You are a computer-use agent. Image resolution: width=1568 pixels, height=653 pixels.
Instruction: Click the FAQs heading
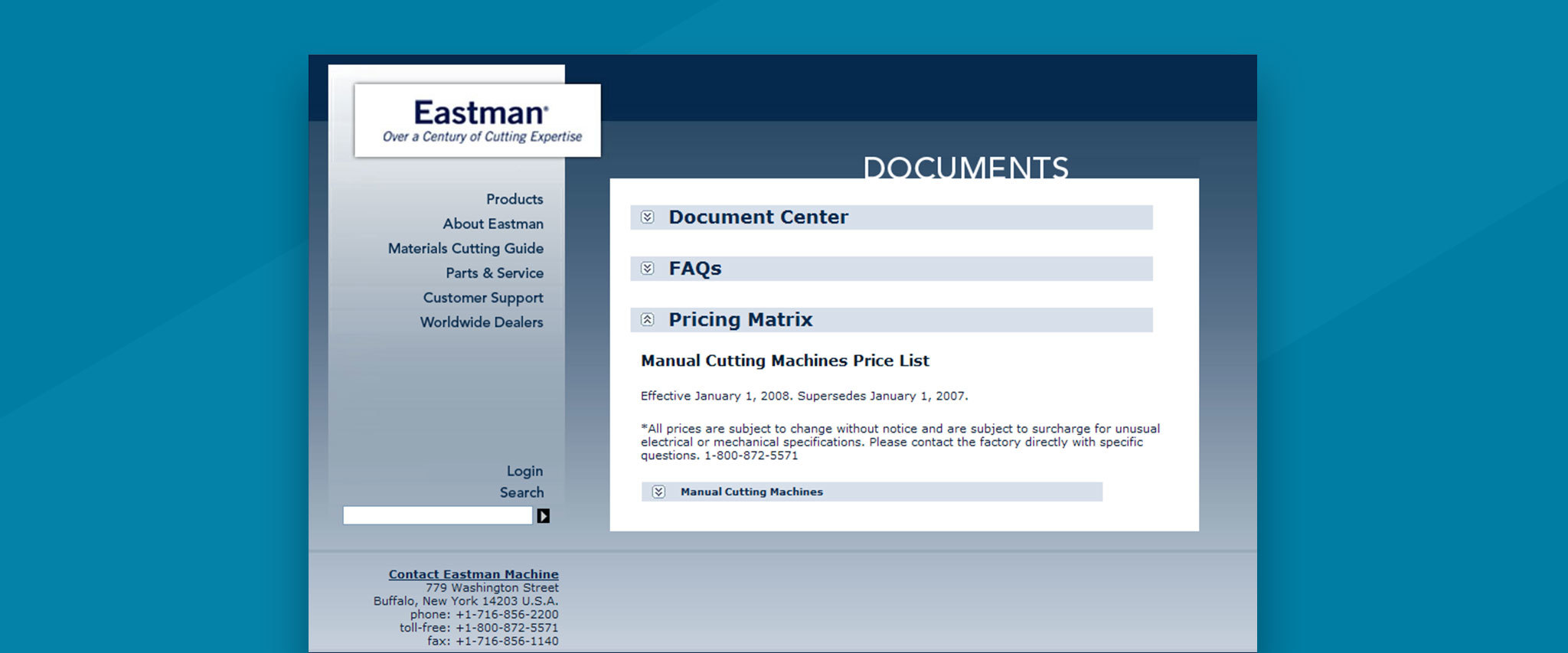(695, 269)
